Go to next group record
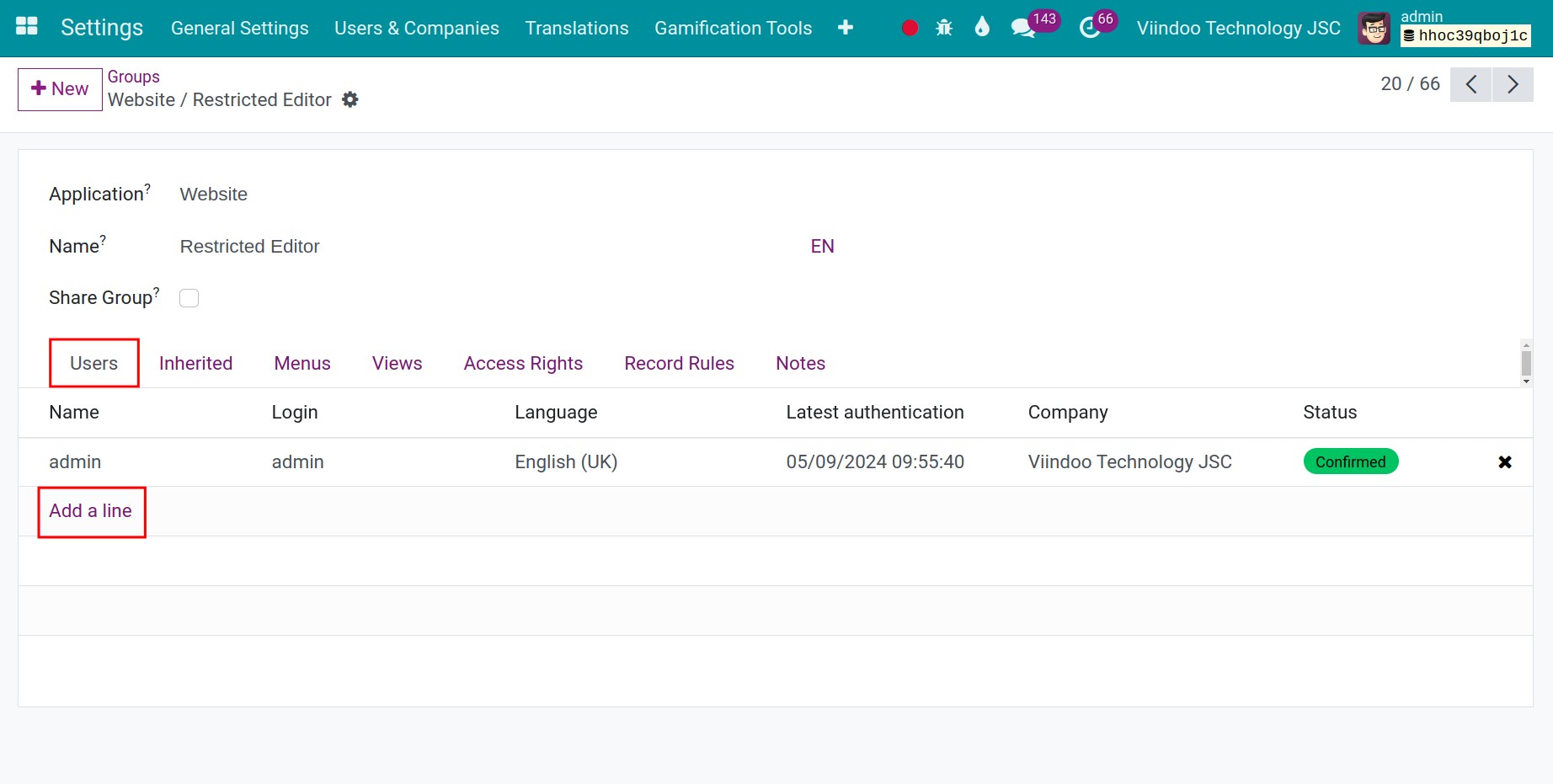 [1513, 84]
